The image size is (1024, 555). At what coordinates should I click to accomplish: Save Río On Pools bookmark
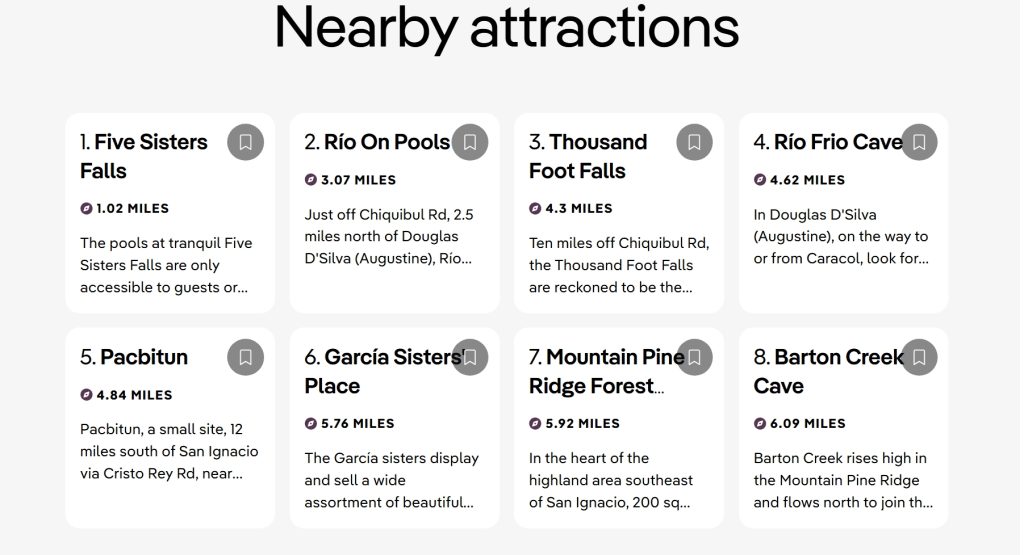(x=470, y=142)
